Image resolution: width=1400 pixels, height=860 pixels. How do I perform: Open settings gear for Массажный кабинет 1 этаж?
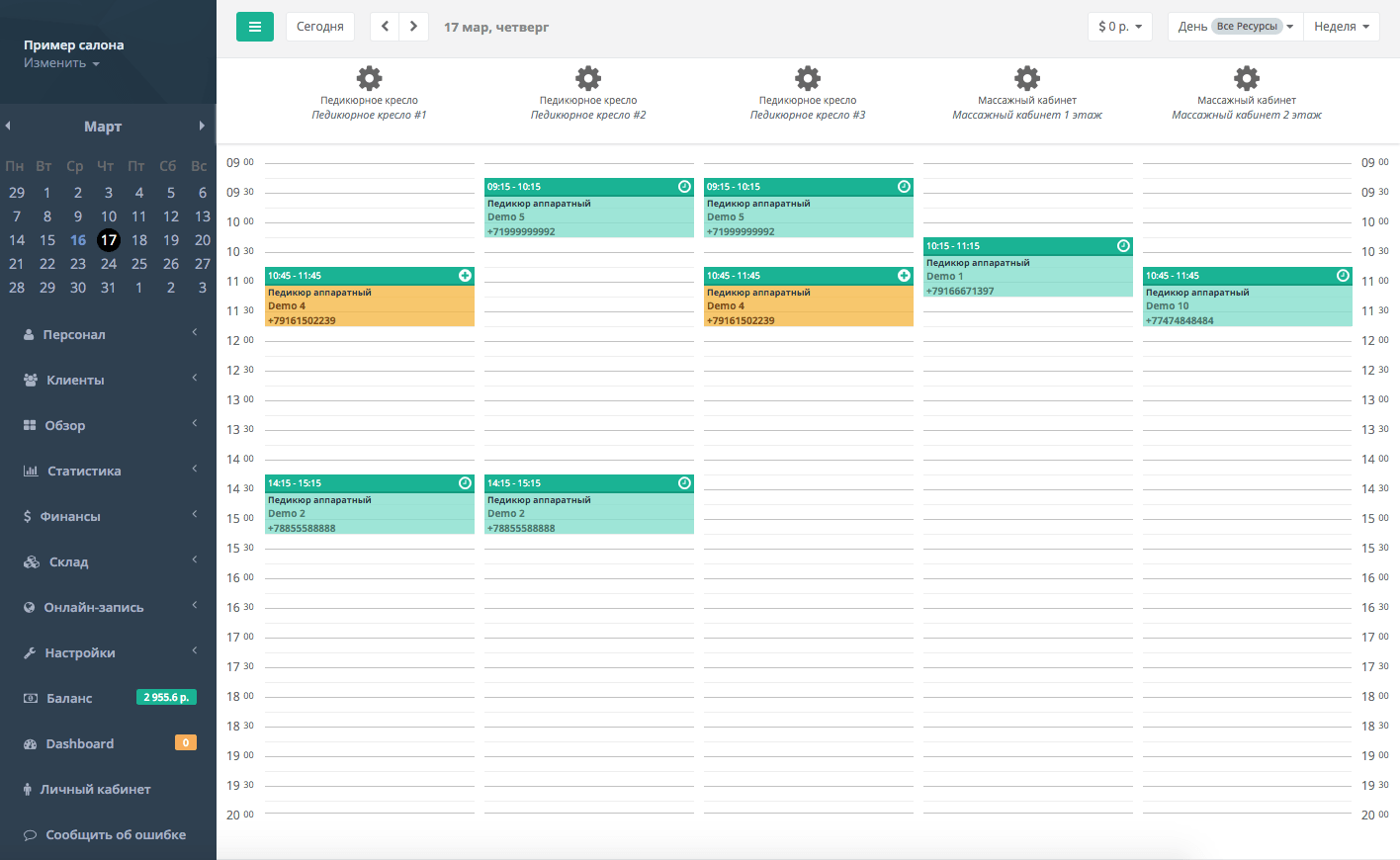(1027, 78)
